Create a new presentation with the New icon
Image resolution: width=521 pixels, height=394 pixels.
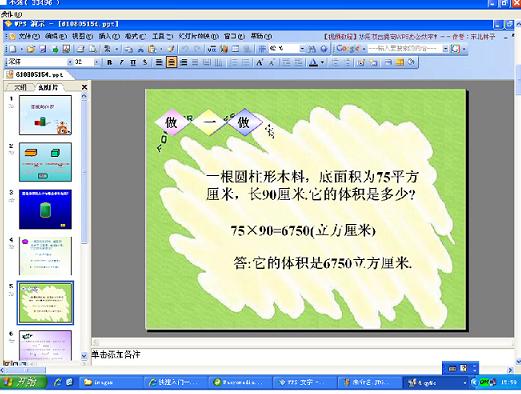click(12, 49)
